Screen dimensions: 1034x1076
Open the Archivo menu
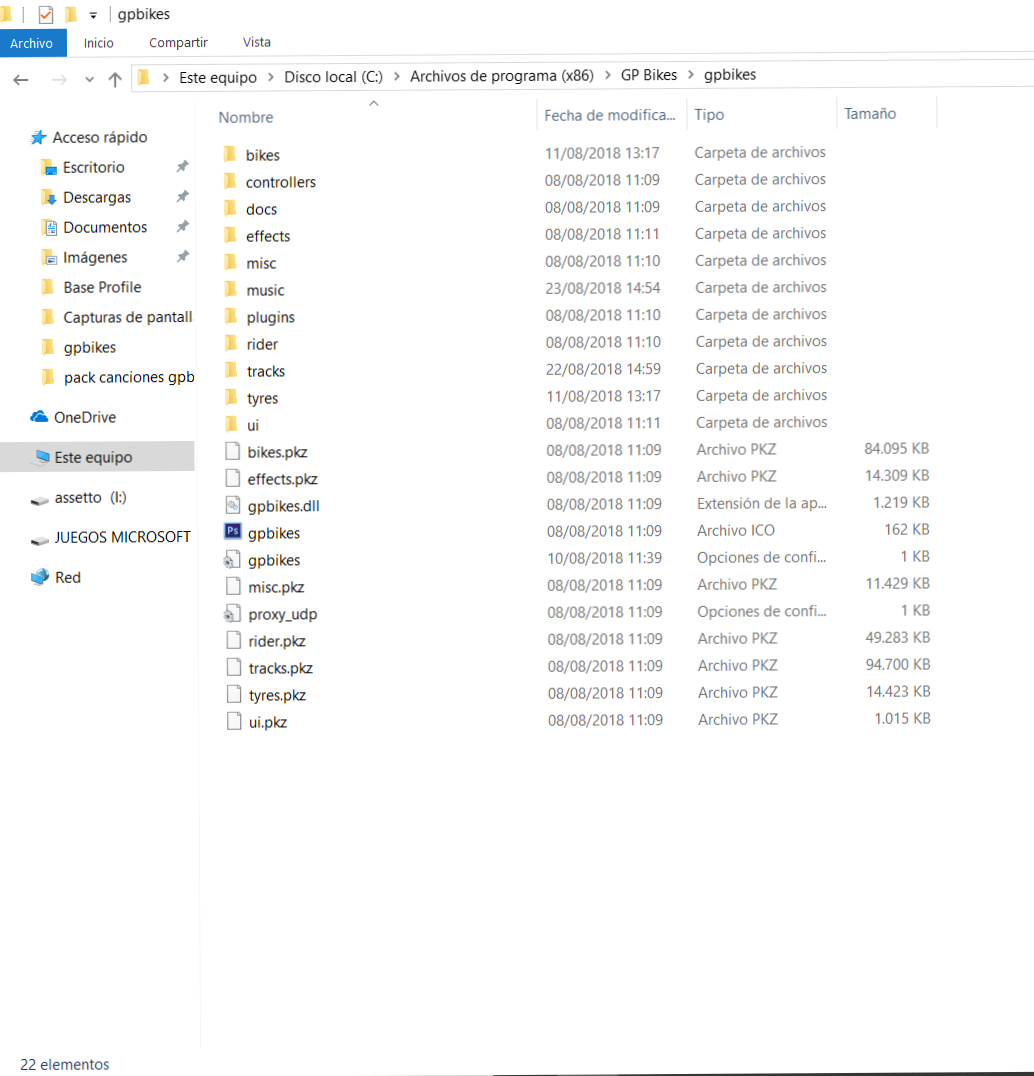tap(32, 43)
